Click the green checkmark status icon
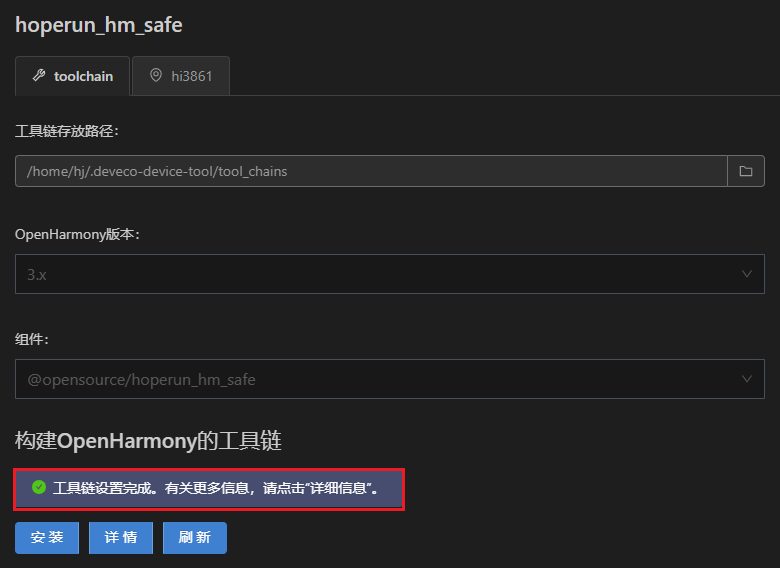 click(x=39, y=487)
